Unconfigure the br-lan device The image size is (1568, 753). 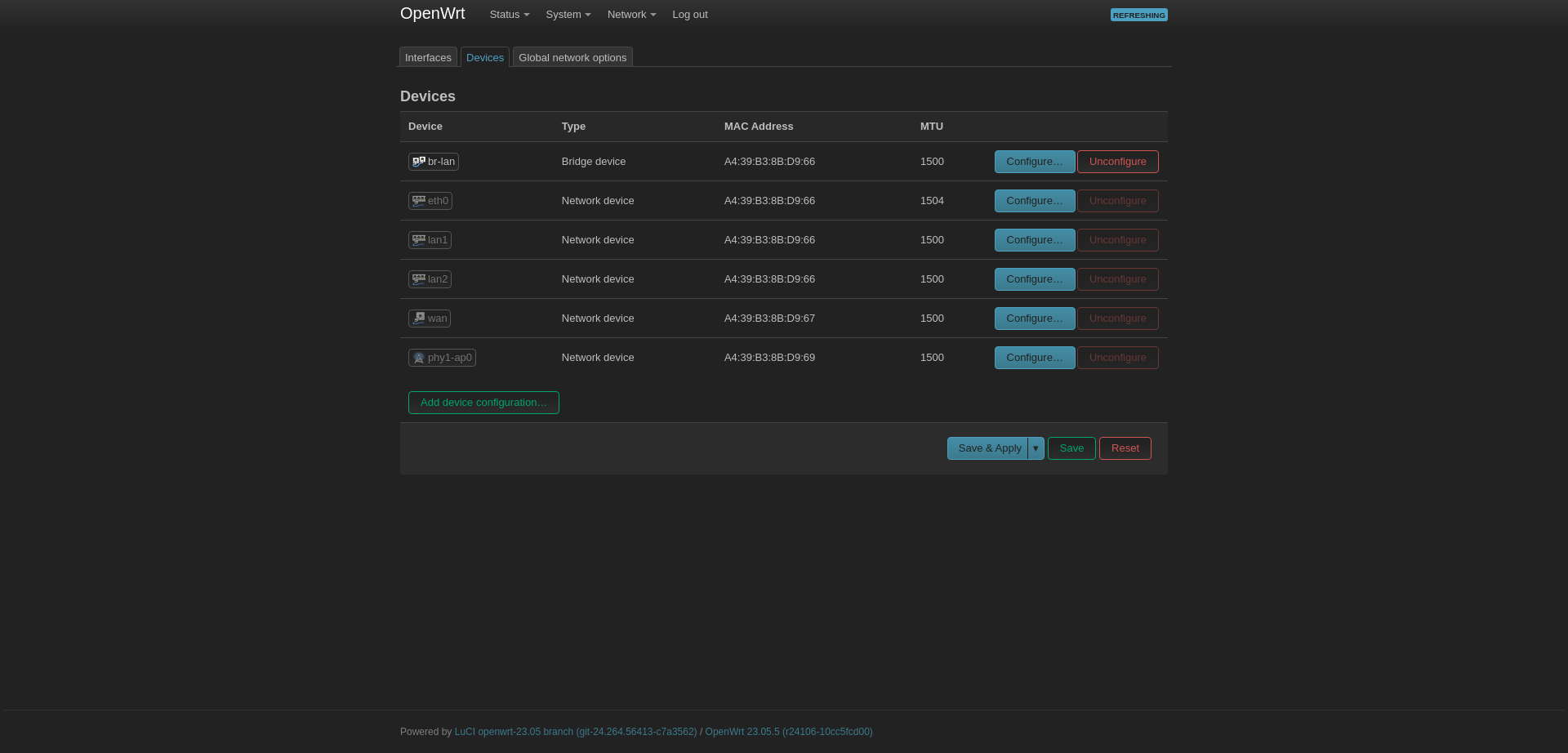coord(1118,162)
